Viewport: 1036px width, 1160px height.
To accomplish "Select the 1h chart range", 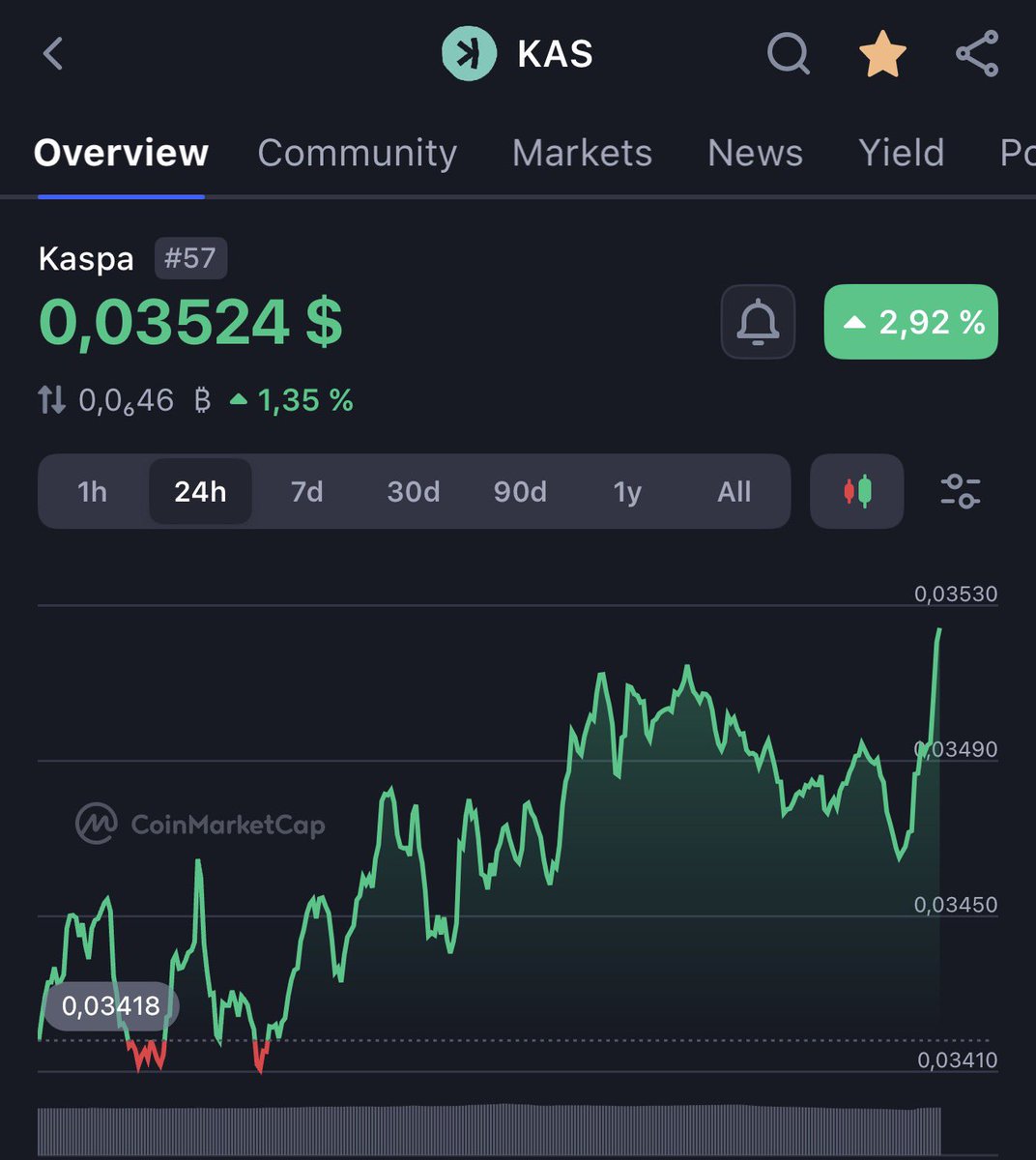I will pos(93,492).
